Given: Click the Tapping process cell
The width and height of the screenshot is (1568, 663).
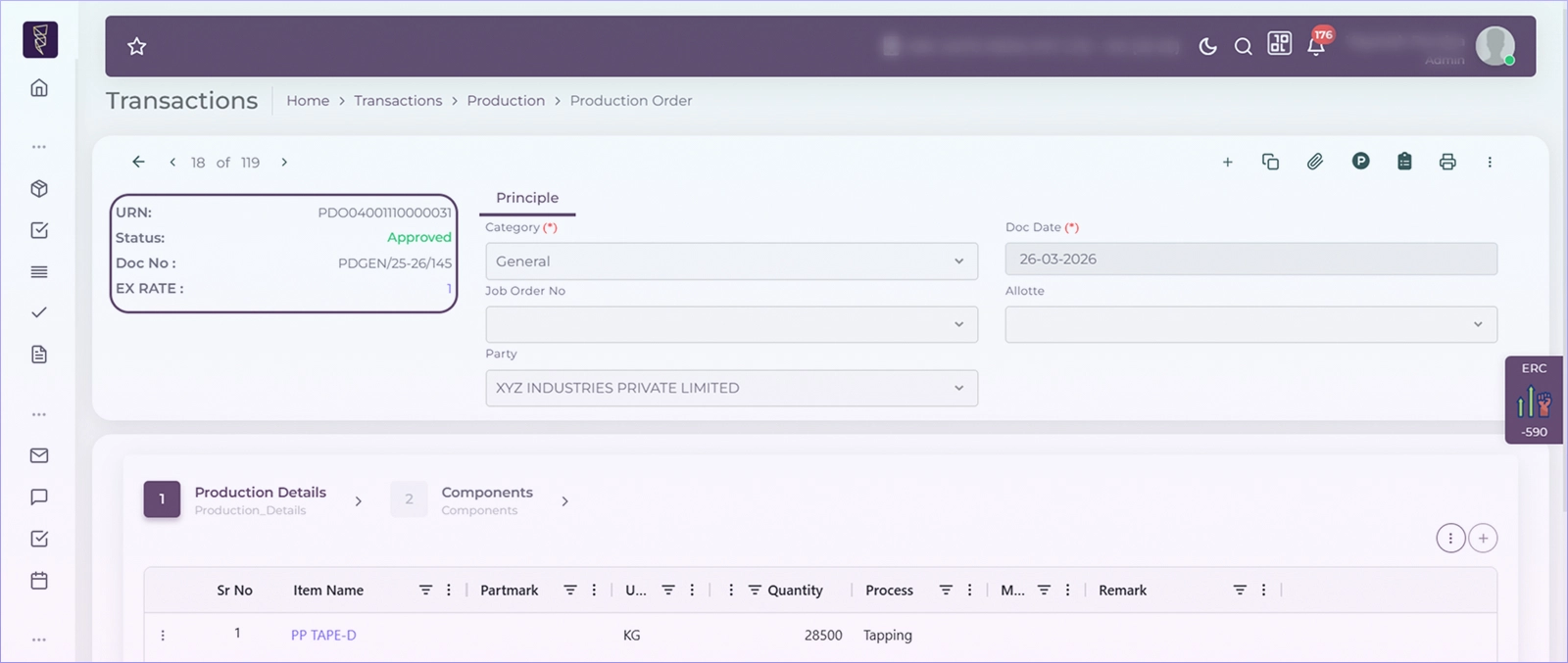Looking at the screenshot, I should (x=888, y=636).
